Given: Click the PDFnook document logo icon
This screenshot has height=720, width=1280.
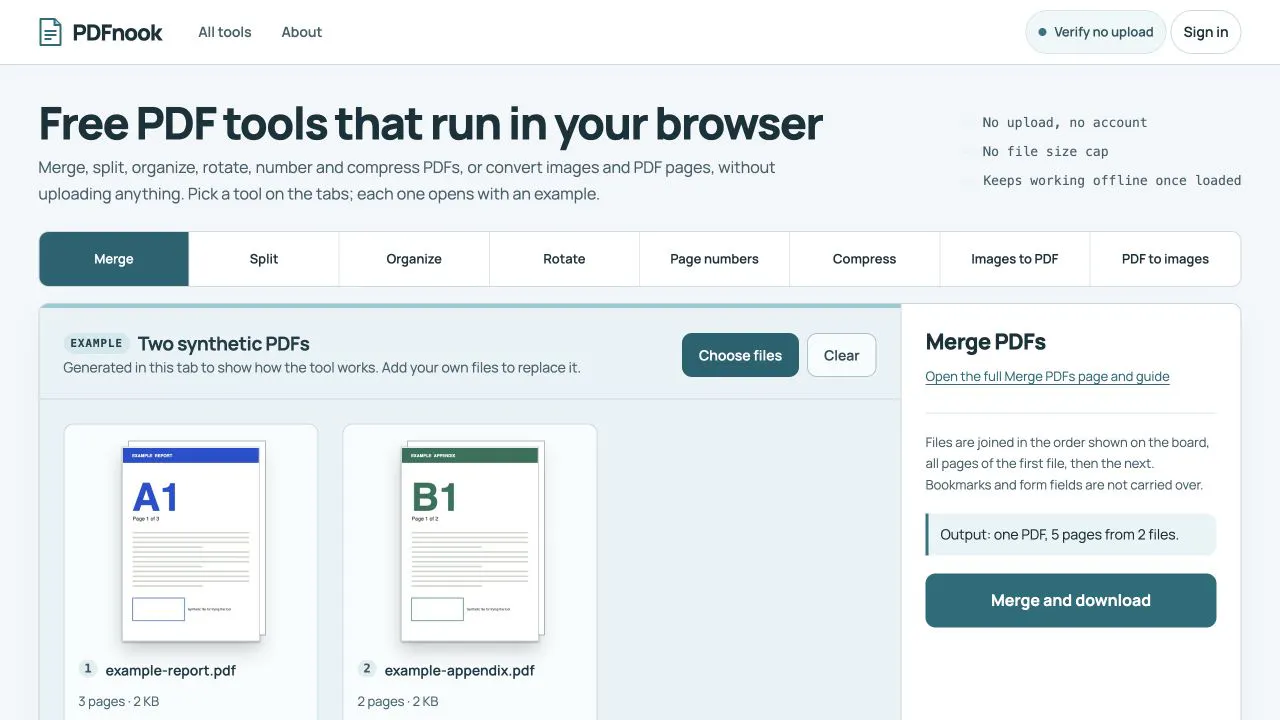Looking at the screenshot, I should pyautogui.click(x=50, y=32).
